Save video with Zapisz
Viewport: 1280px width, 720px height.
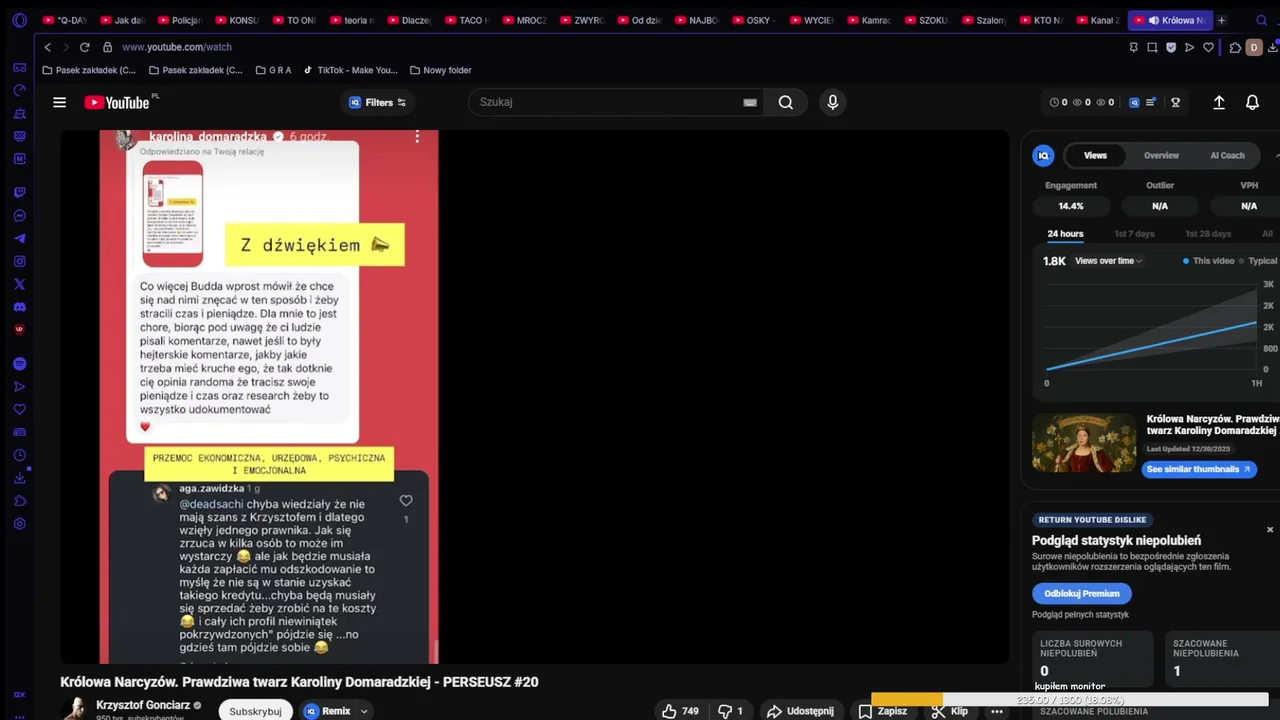[x=883, y=711]
